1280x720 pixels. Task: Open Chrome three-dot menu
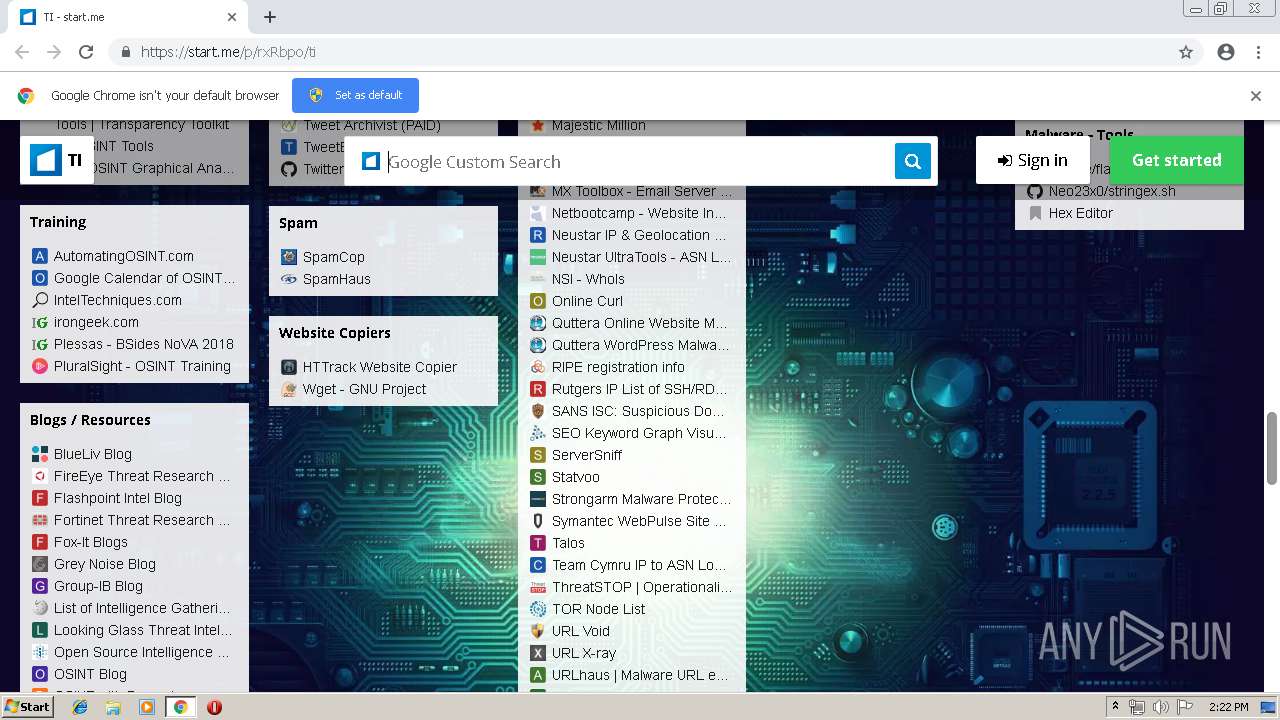tap(1258, 52)
